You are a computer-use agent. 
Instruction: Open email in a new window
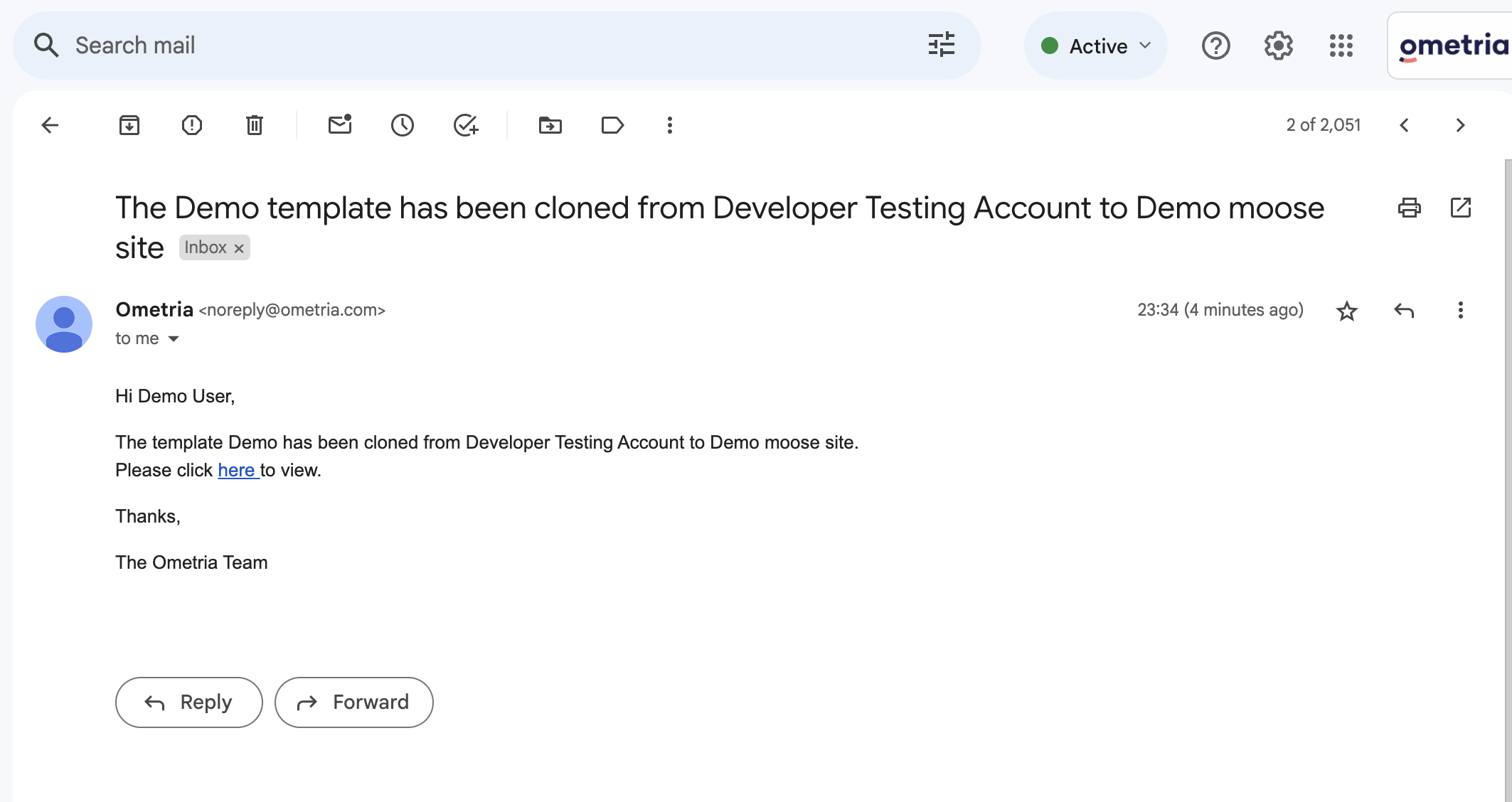(1461, 208)
